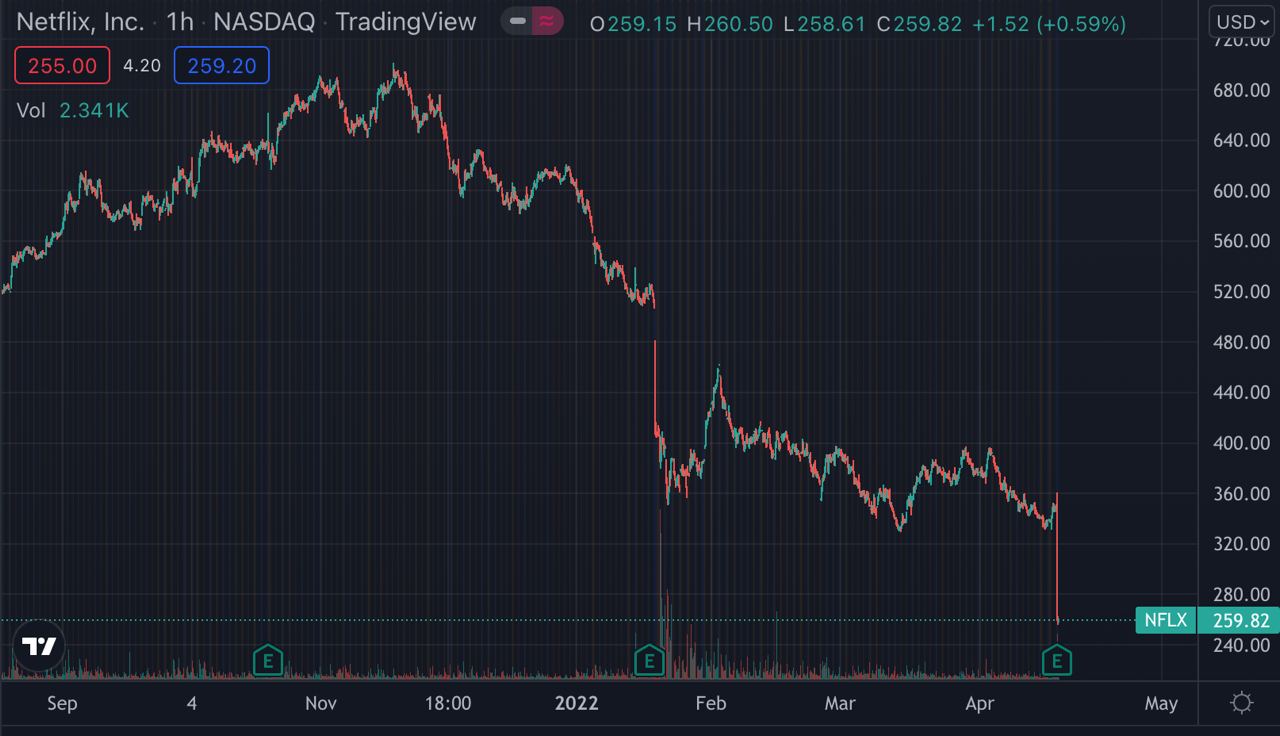Click the 259.82 current price label
The height and width of the screenshot is (736, 1280).
coord(1241,621)
